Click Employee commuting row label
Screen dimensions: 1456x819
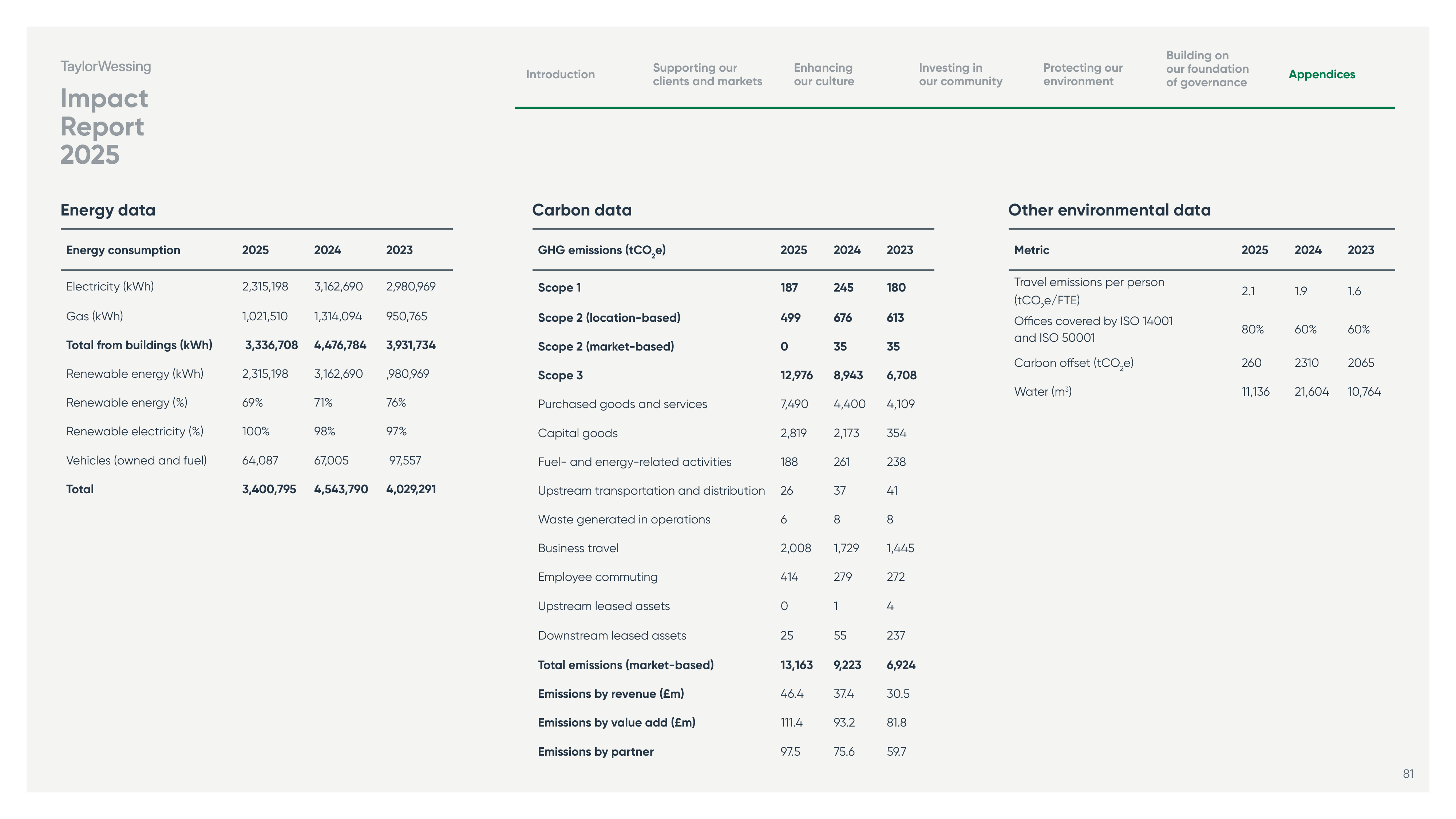tap(597, 577)
